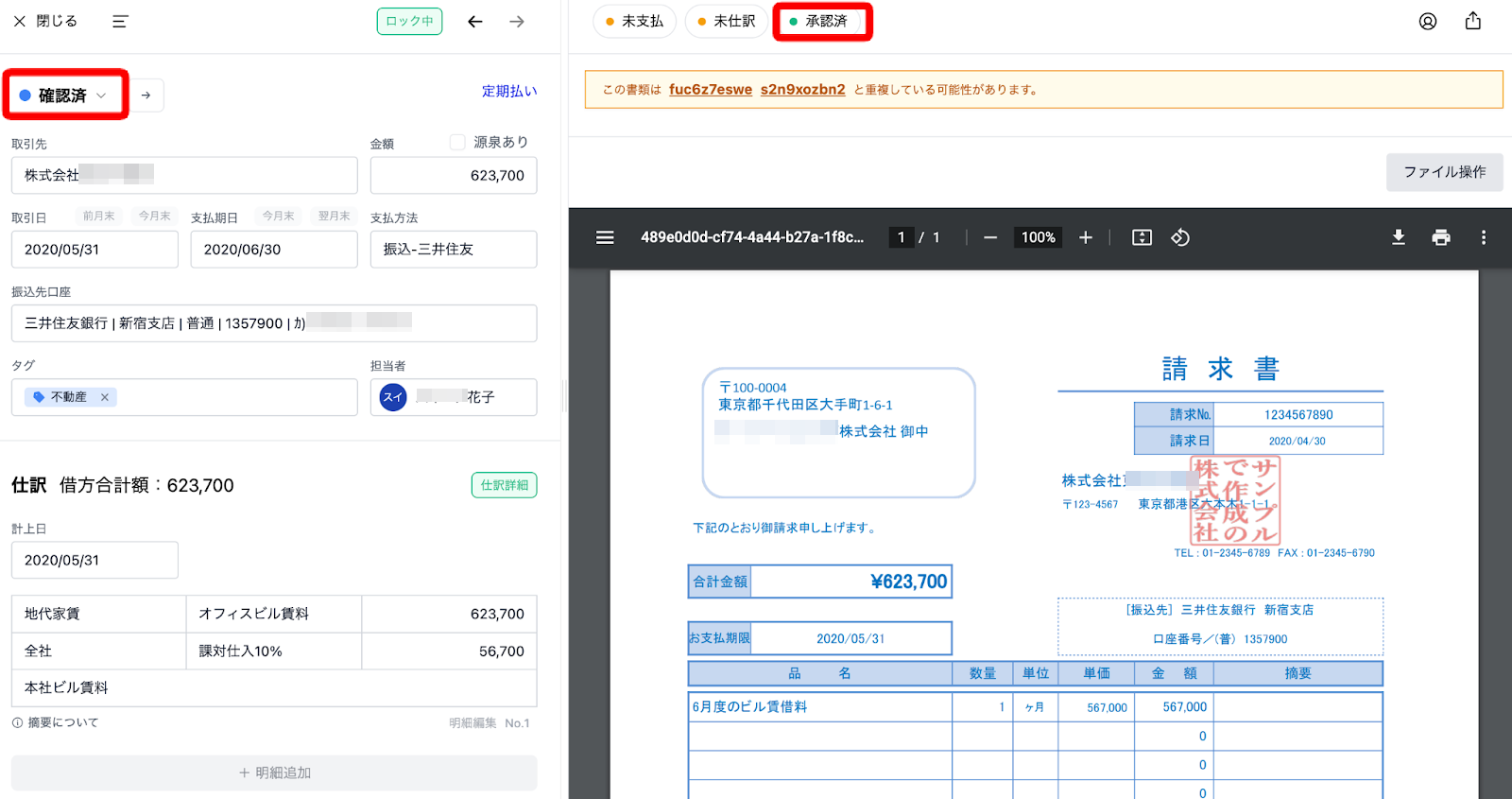The width and height of the screenshot is (1512, 799).
Task: Click the 取引先 company name field
Action: tap(184, 175)
